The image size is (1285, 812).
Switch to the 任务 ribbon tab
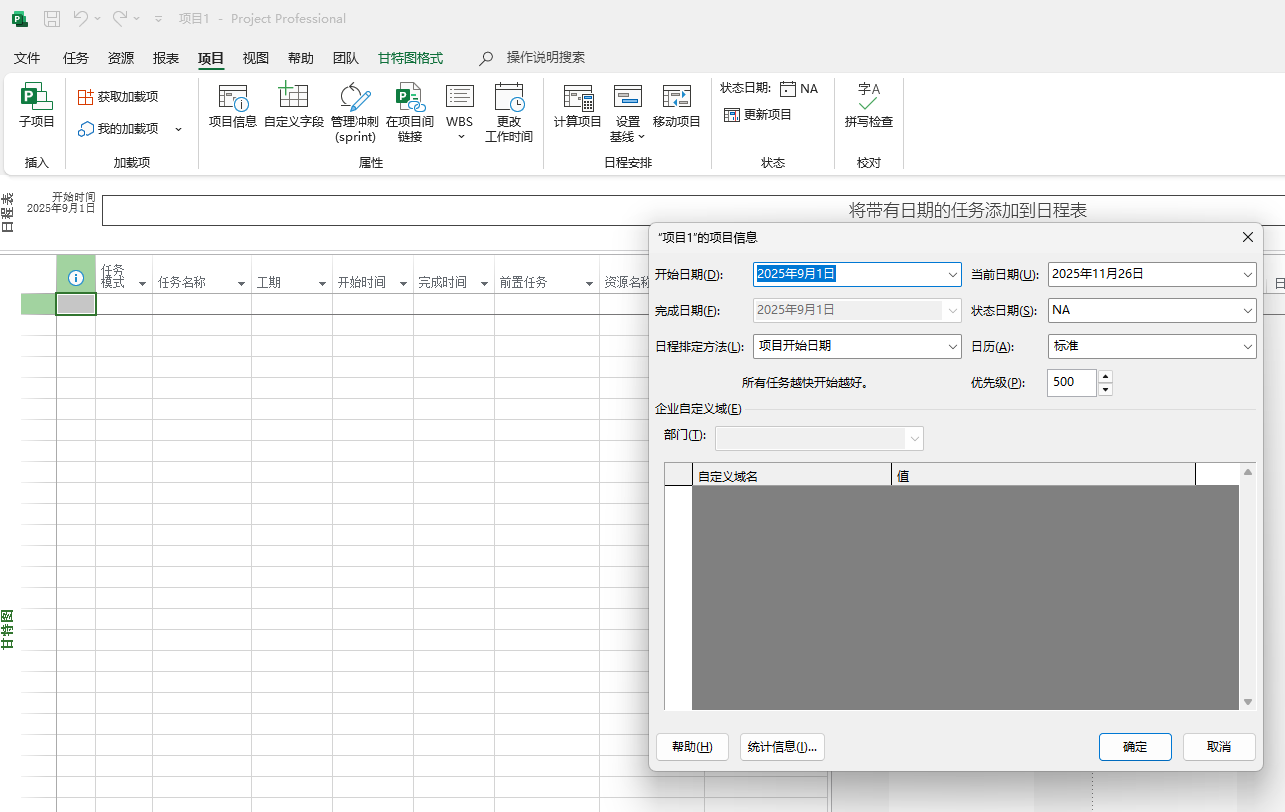(76, 58)
